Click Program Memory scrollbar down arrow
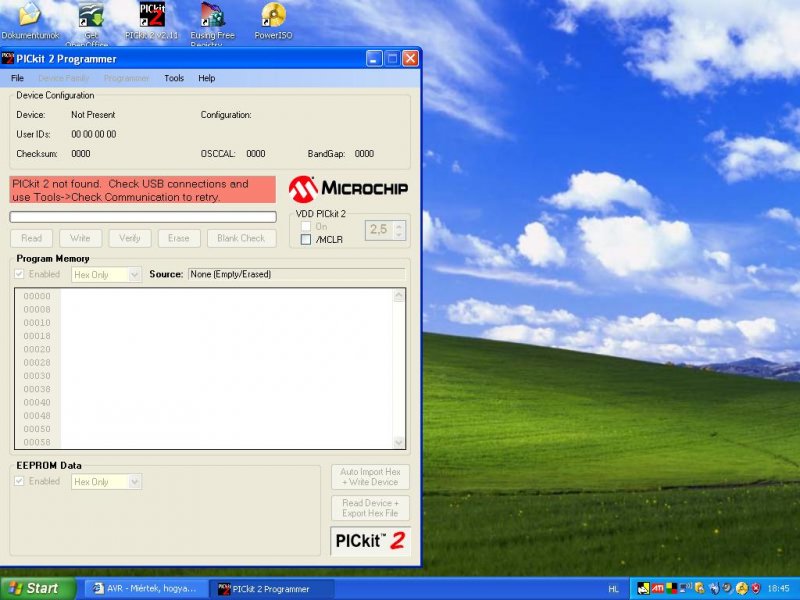800x600 pixels. [399, 442]
